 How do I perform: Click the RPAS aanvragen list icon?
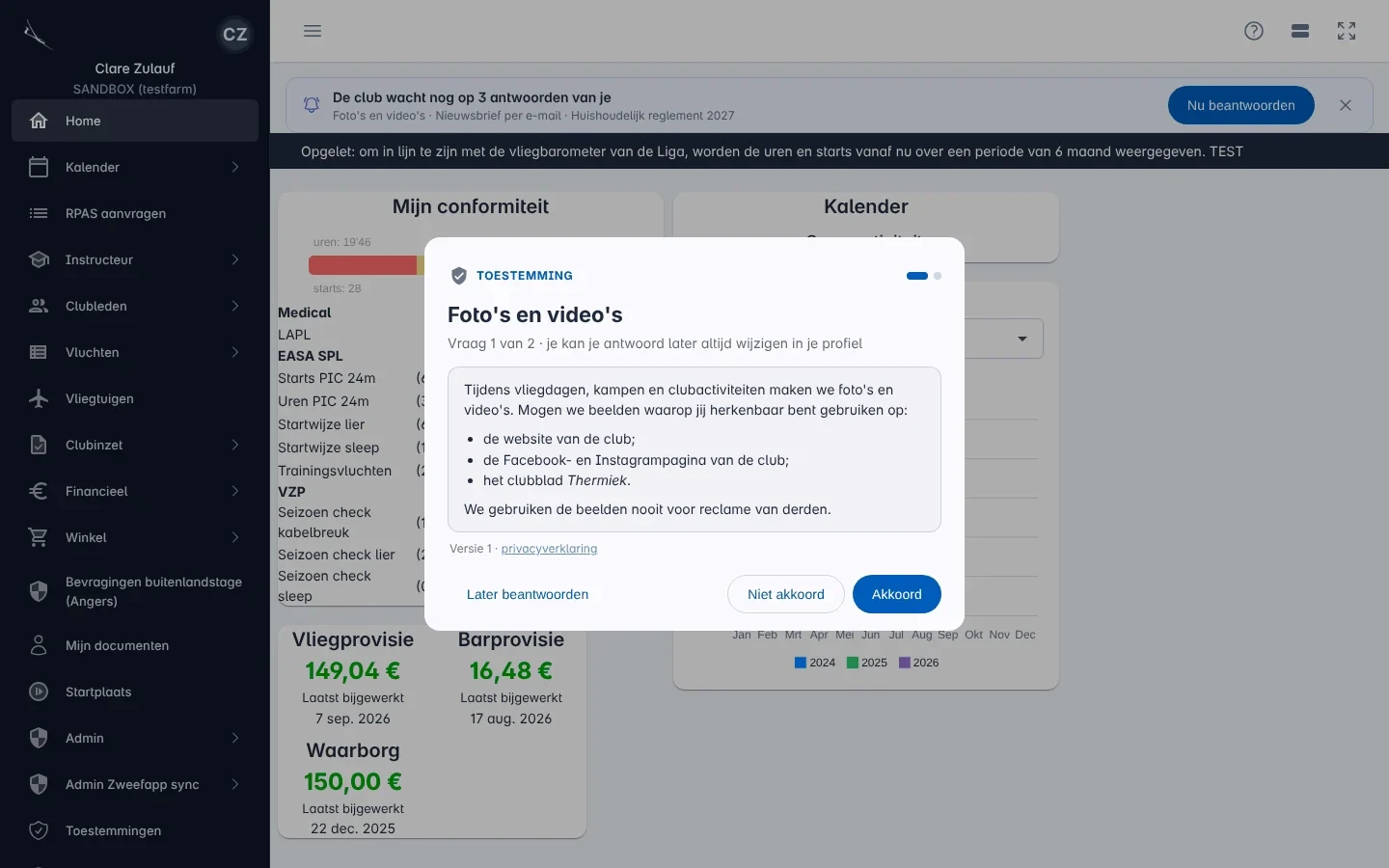pos(39,213)
